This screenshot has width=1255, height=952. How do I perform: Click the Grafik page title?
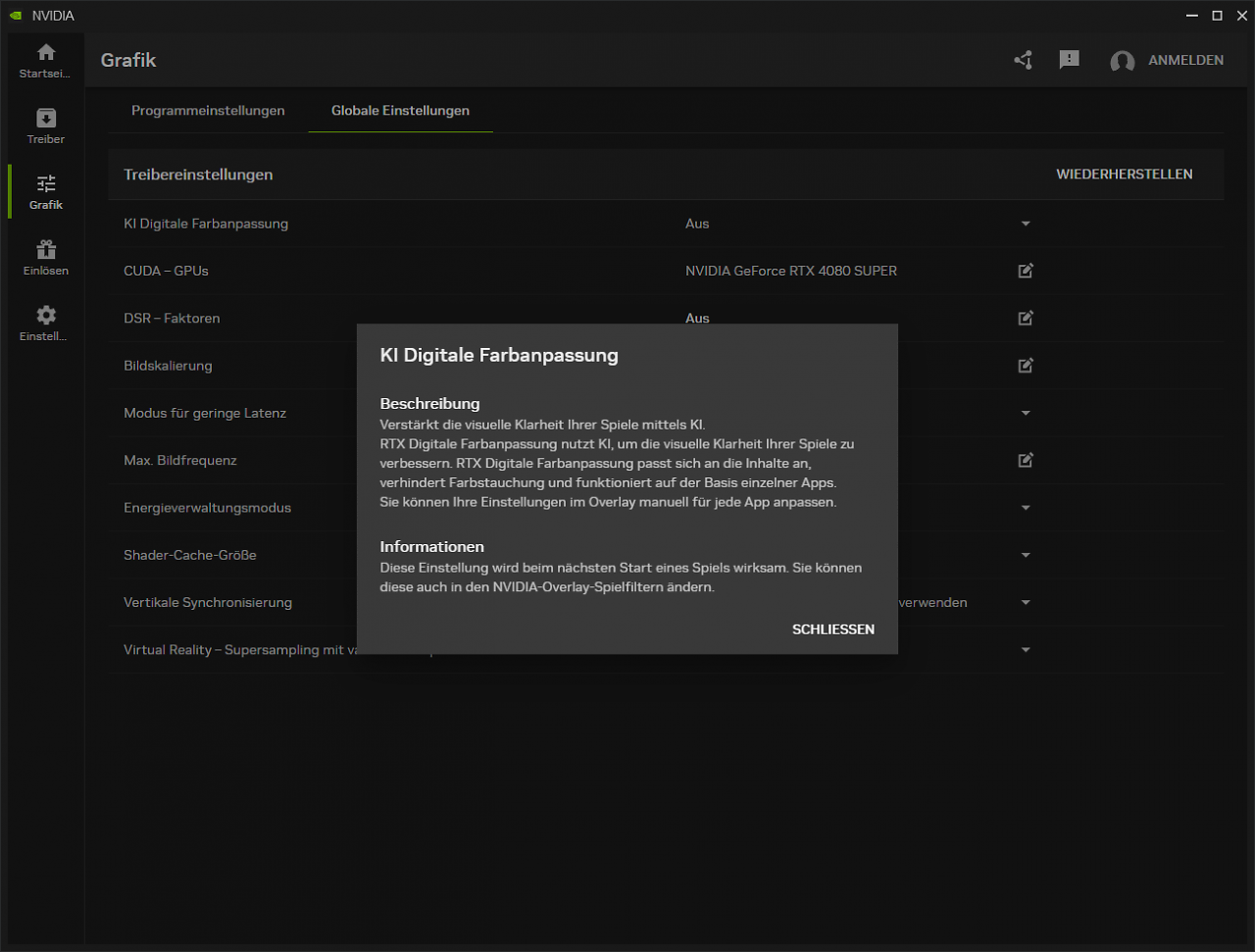[128, 60]
